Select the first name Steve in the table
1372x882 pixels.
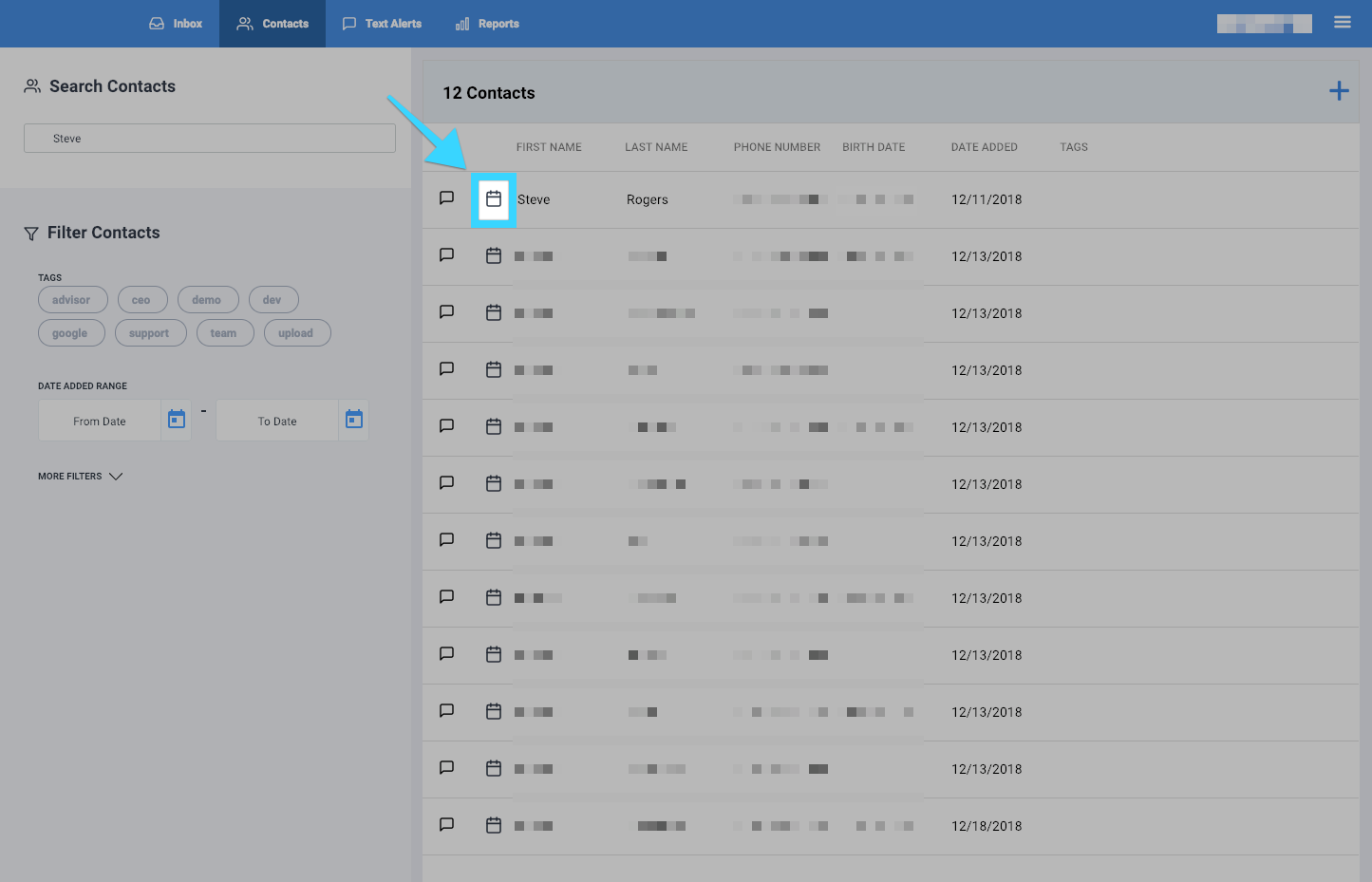[534, 199]
